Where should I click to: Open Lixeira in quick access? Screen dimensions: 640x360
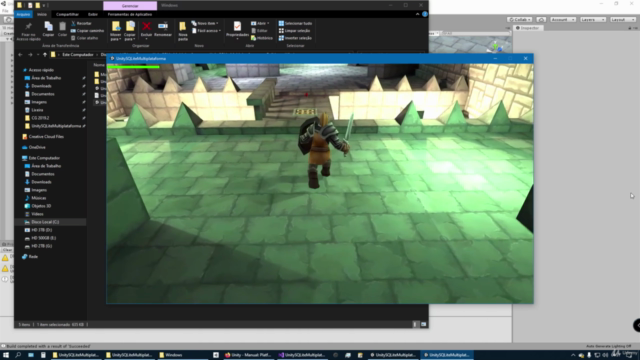37,110
